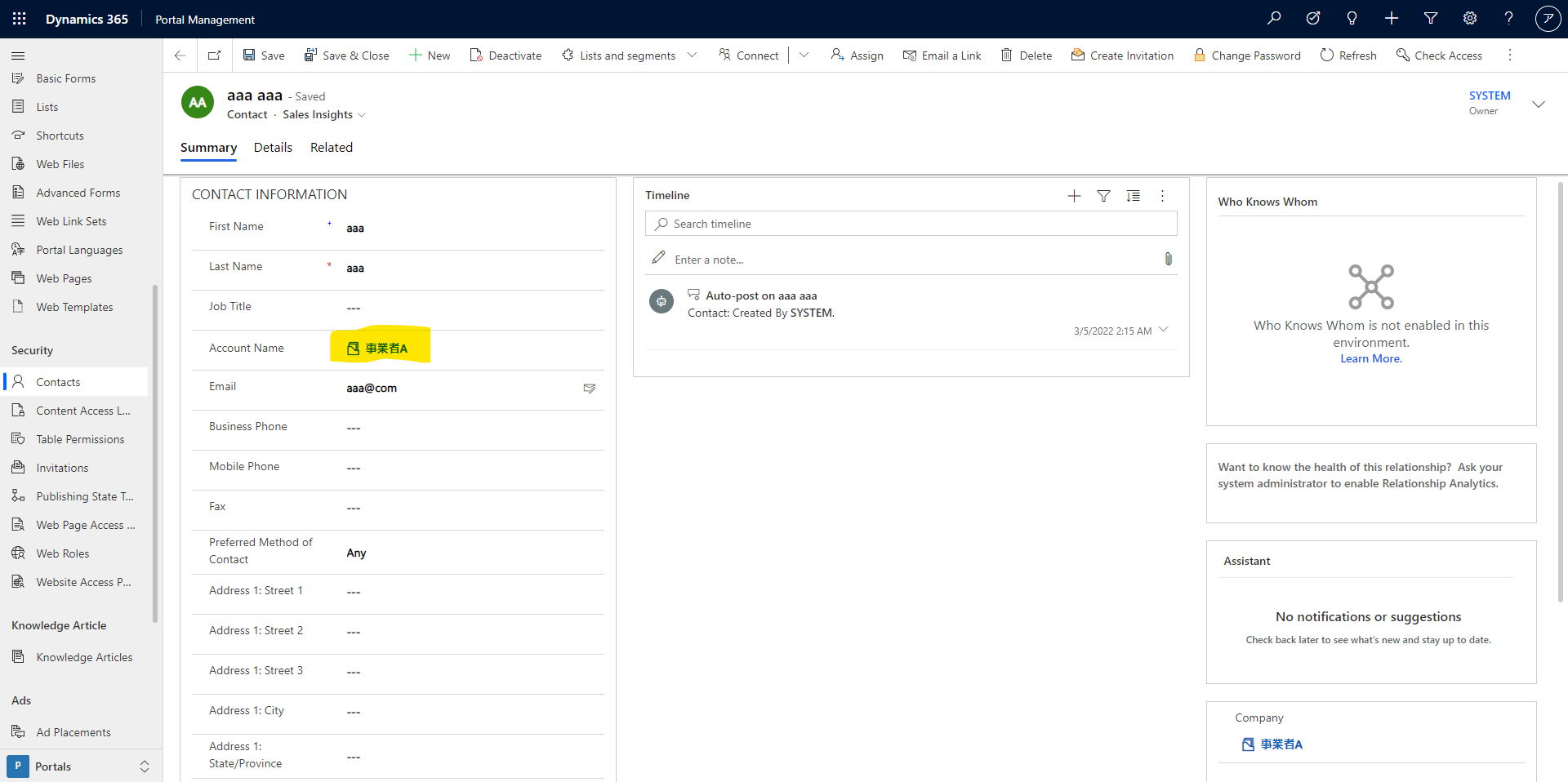Open the Dynamics 365 app launcher grid
Viewport: 1568px width, 782px height.
(x=20, y=19)
